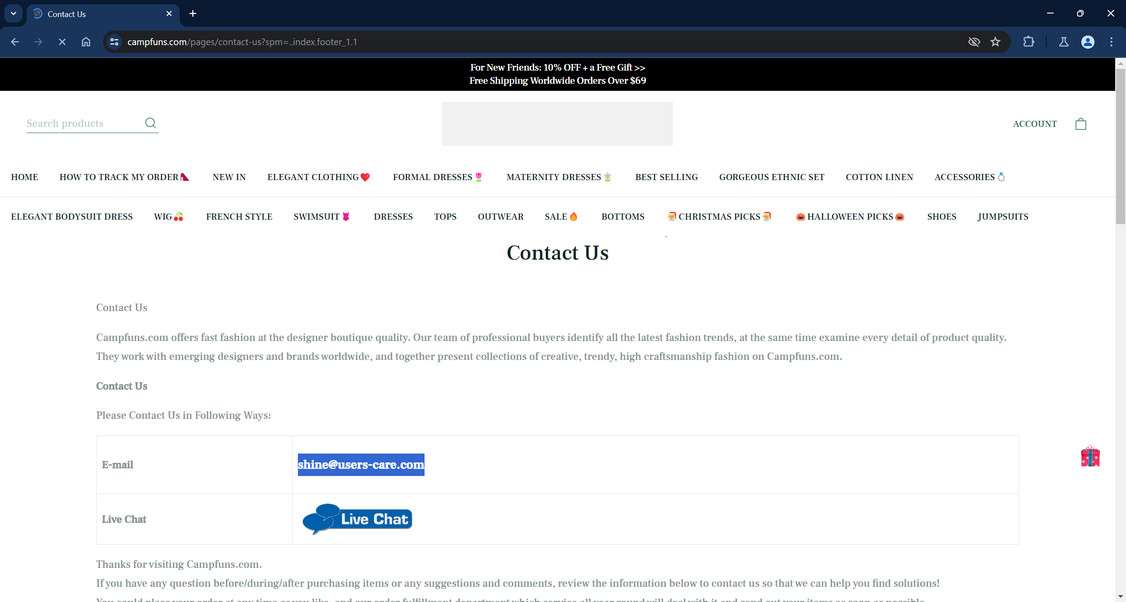Open TOPS menu item

point(445,216)
